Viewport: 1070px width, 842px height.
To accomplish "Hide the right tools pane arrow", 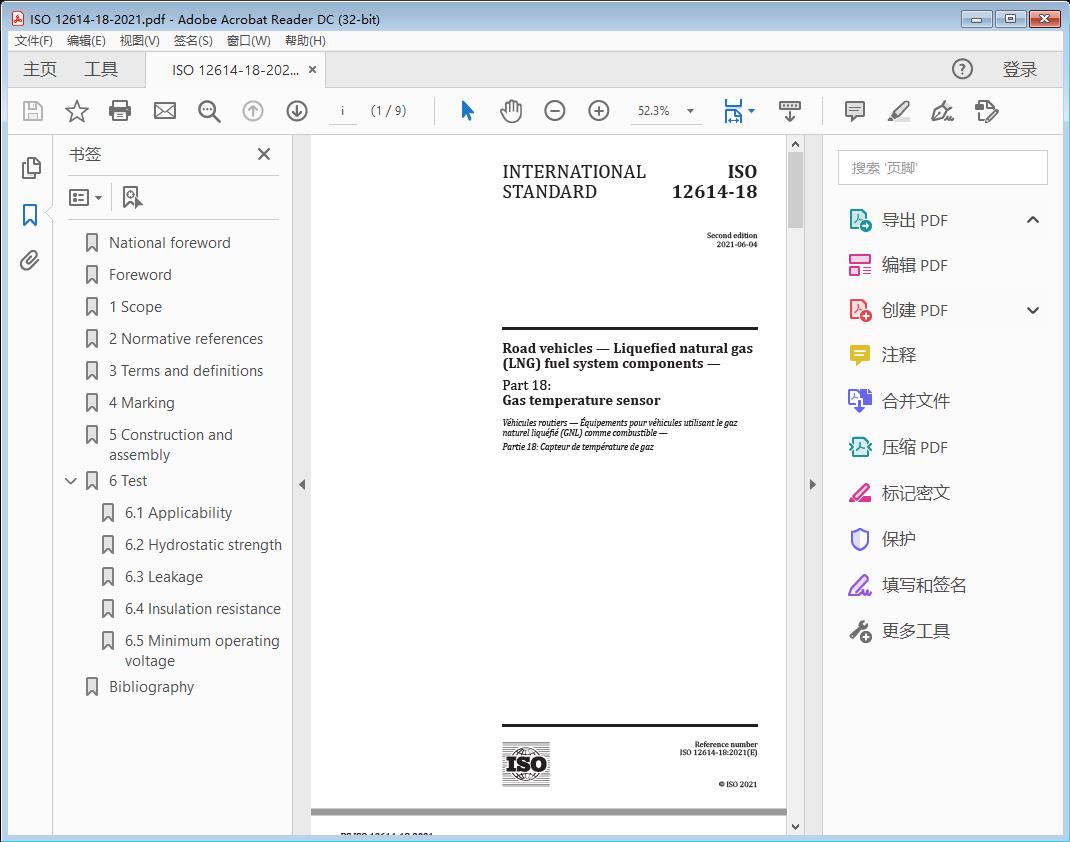I will click(812, 485).
